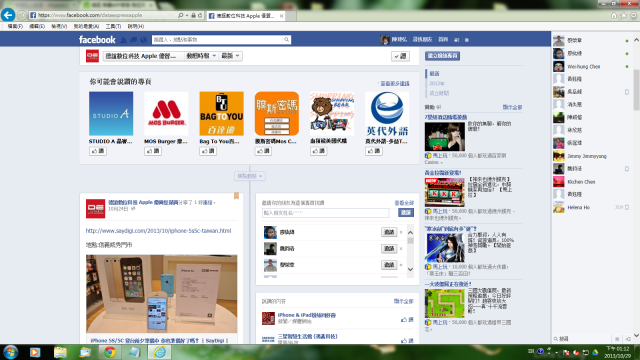Screen dimensions: 640x360
Task: Open iPhone & iPad liked page link
Action: [x=307, y=315]
